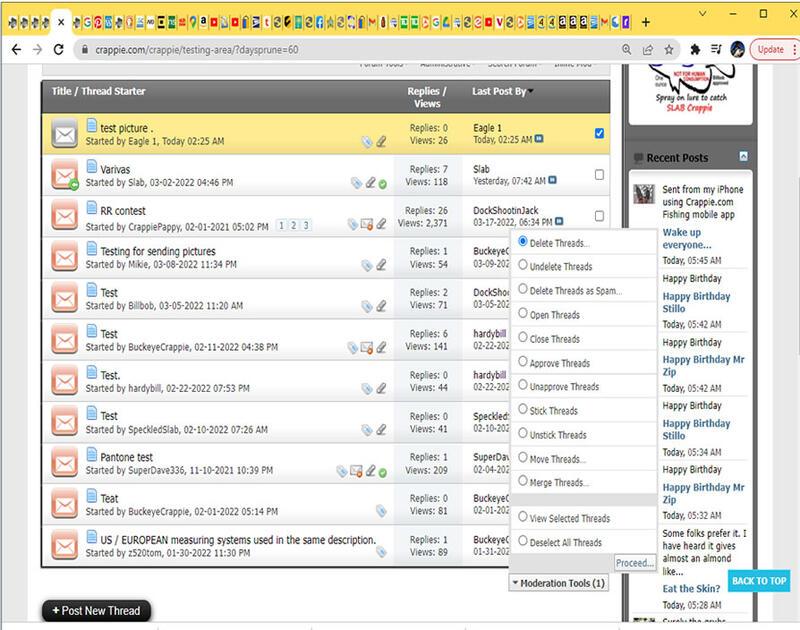Click the Post New Thread button
Viewport: 800px width, 630px height.
coord(96,611)
